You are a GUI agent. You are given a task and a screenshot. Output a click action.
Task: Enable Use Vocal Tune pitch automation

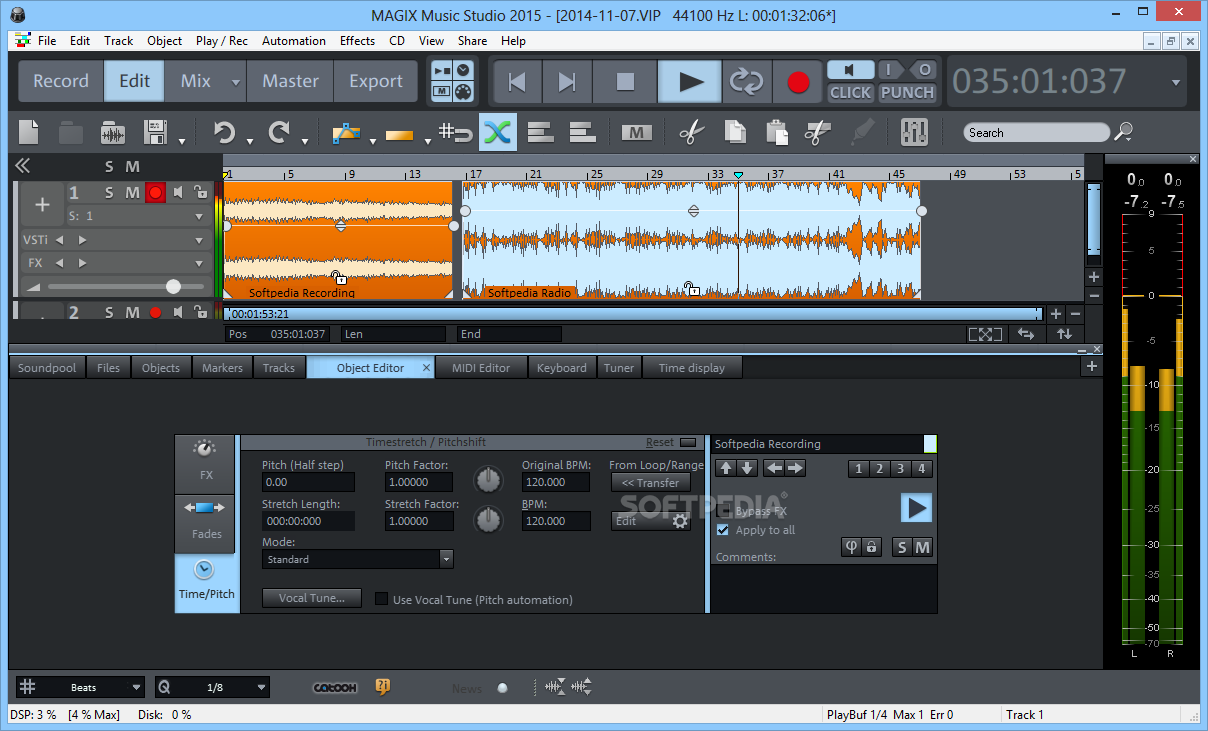pyautogui.click(x=381, y=599)
